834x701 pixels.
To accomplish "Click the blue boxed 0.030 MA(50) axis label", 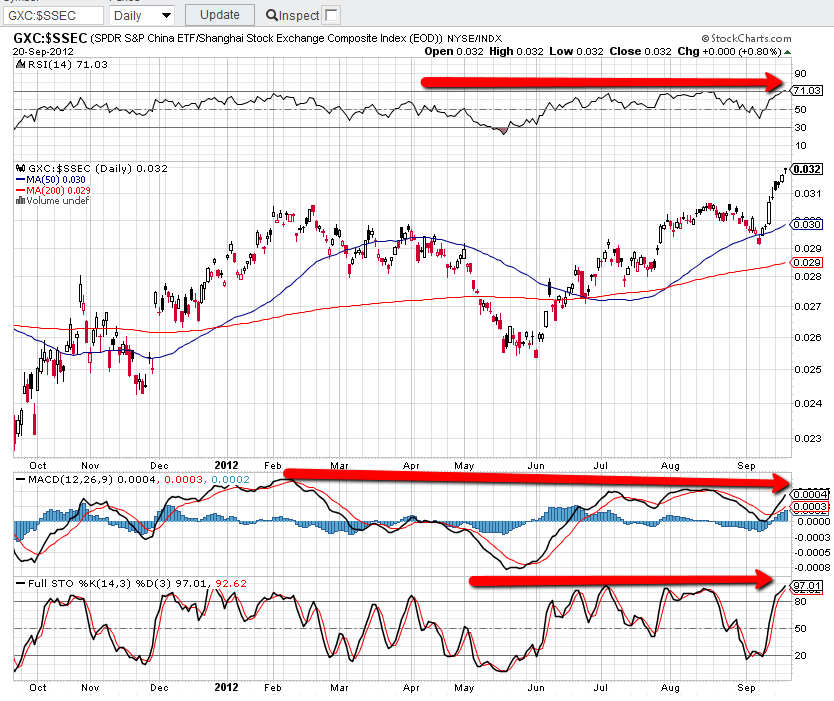I will tap(807, 224).
